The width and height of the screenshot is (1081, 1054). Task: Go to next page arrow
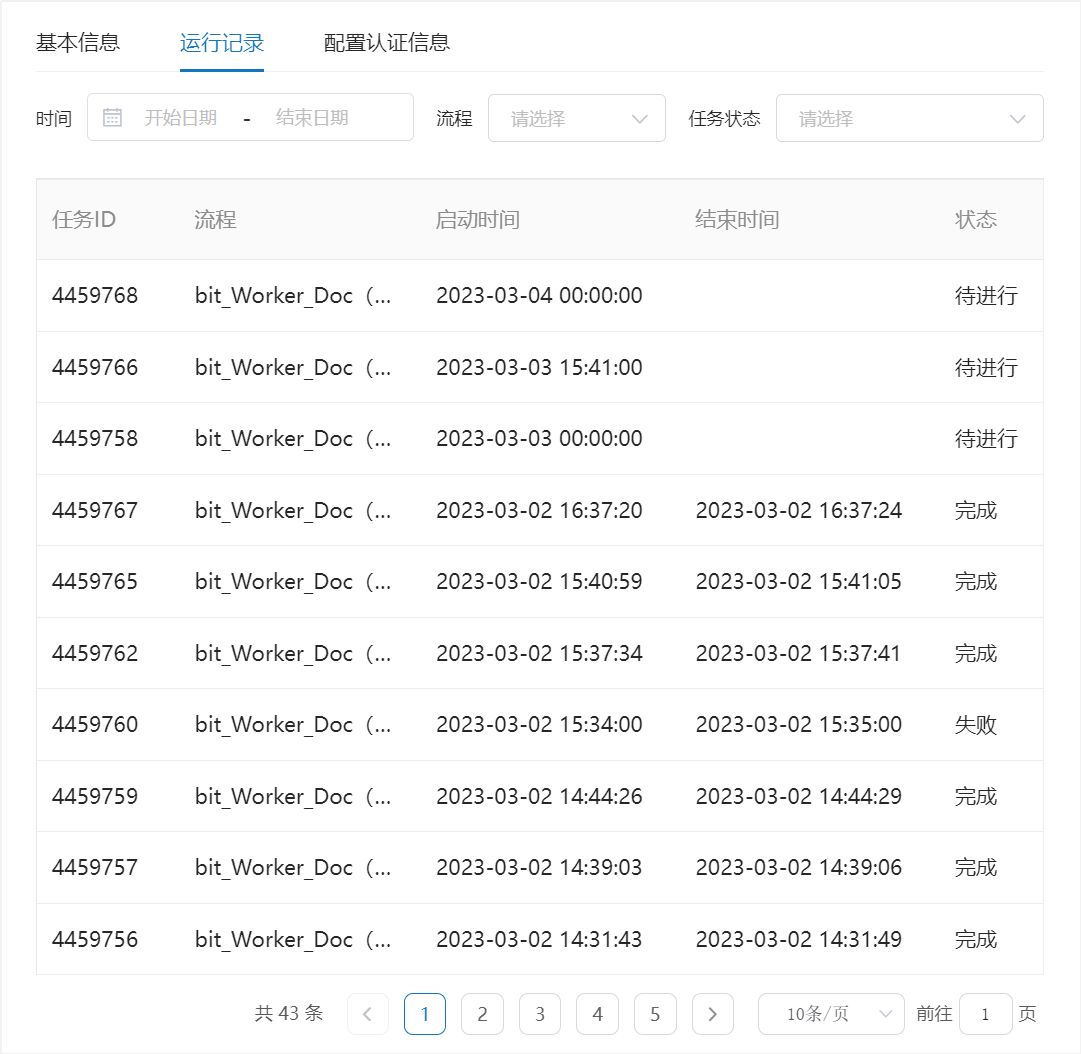[712, 1014]
